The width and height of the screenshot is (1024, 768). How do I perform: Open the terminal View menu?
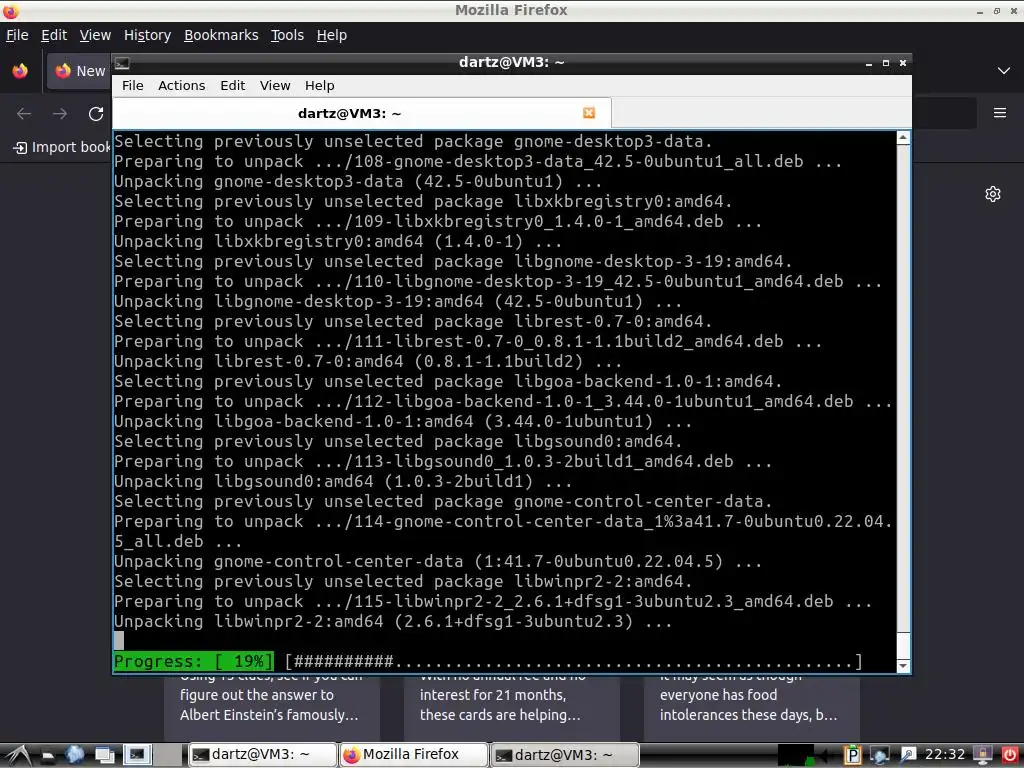coord(275,86)
